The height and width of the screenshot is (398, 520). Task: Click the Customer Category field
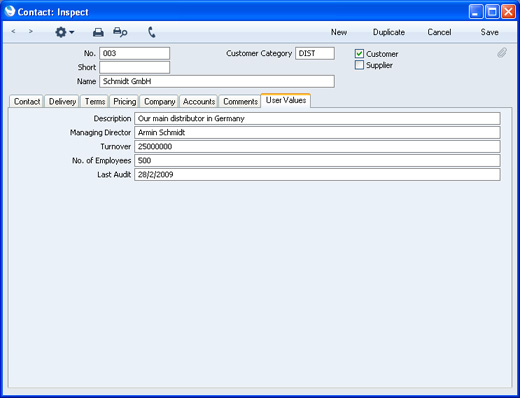click(x=315, y=53)
